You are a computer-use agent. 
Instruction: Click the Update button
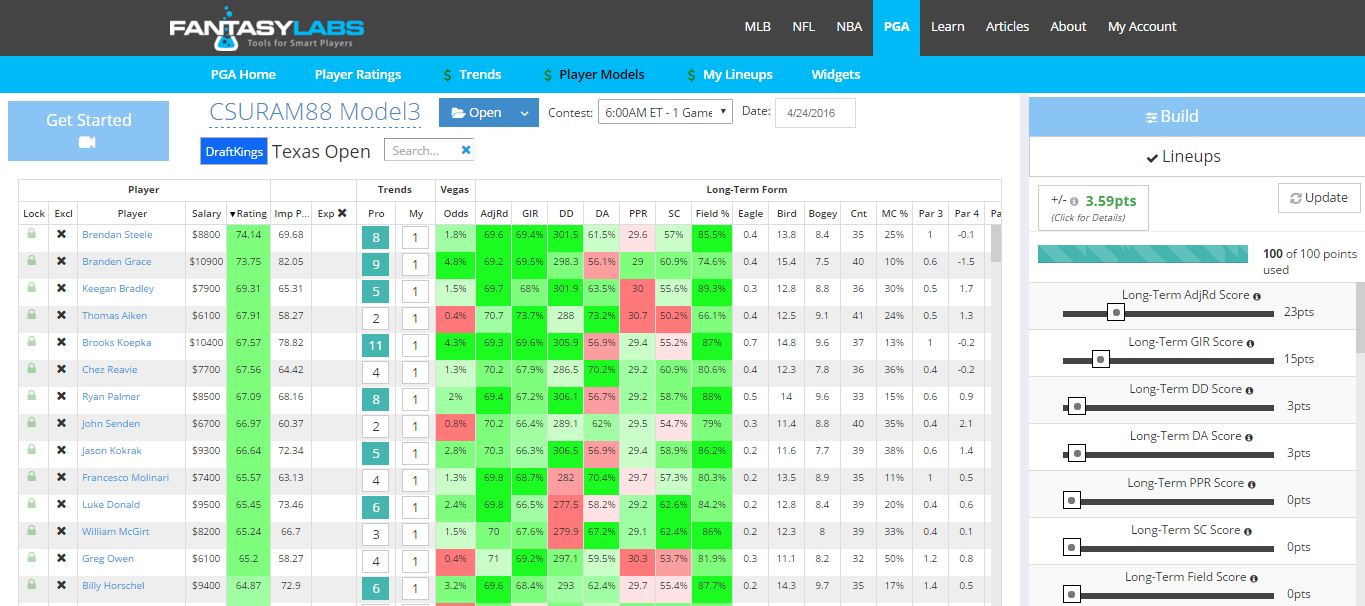[x=1319, y=198]
